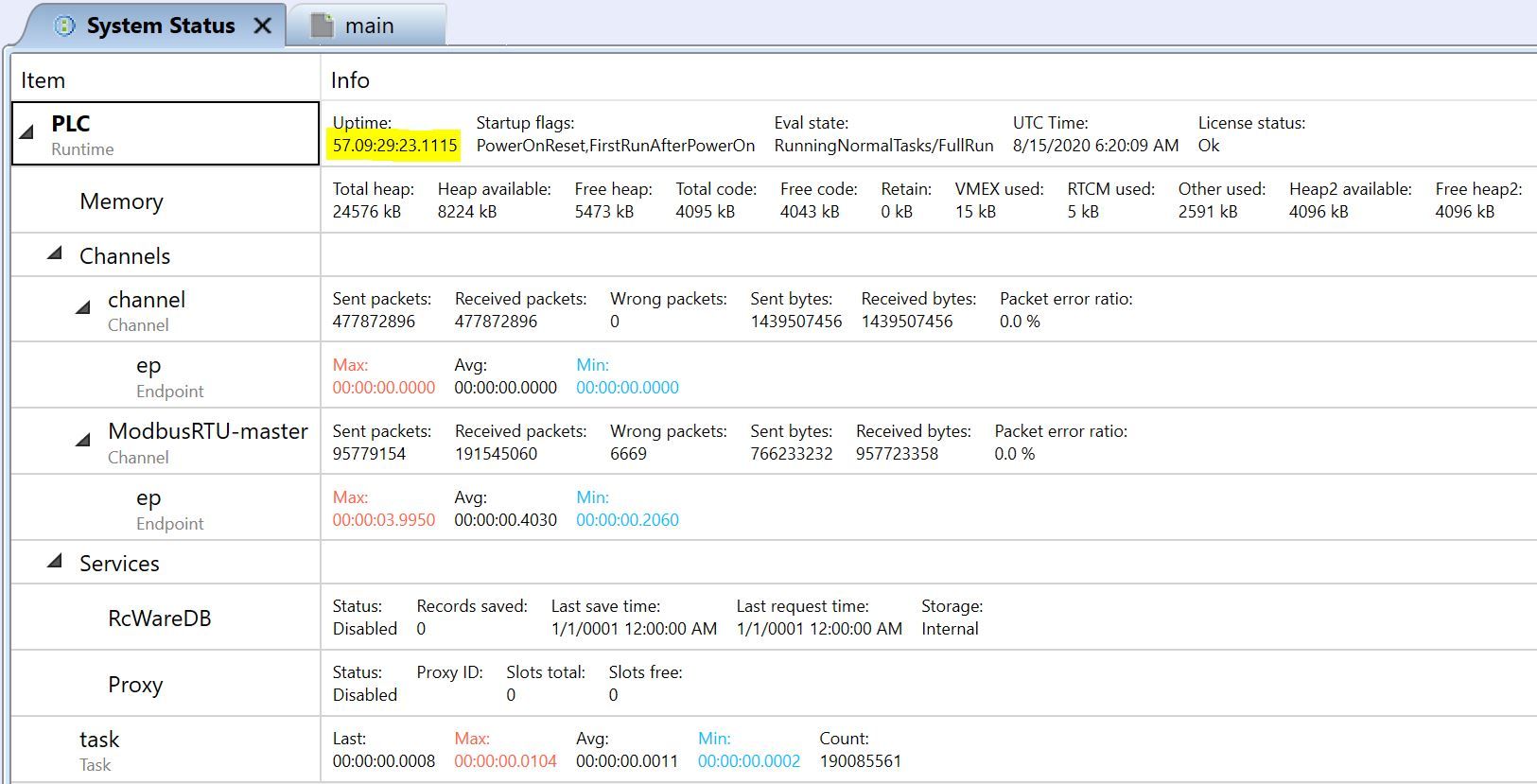Click the task Max value 00:00:00.0104
The height and width of the screenshot is (784, 1537).
tap(505, 760)
